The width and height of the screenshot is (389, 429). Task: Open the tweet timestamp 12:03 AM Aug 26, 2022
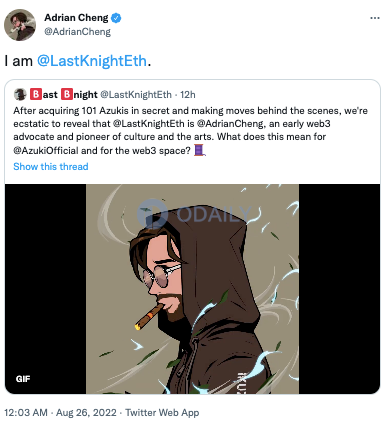pyautogui.click(x=61, y=413)
